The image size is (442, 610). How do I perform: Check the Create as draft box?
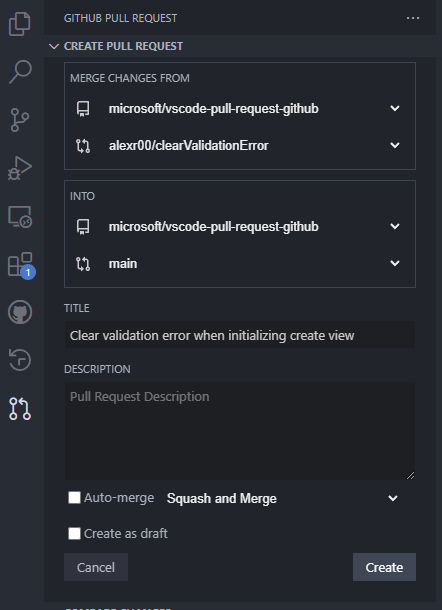click(74, 533)
